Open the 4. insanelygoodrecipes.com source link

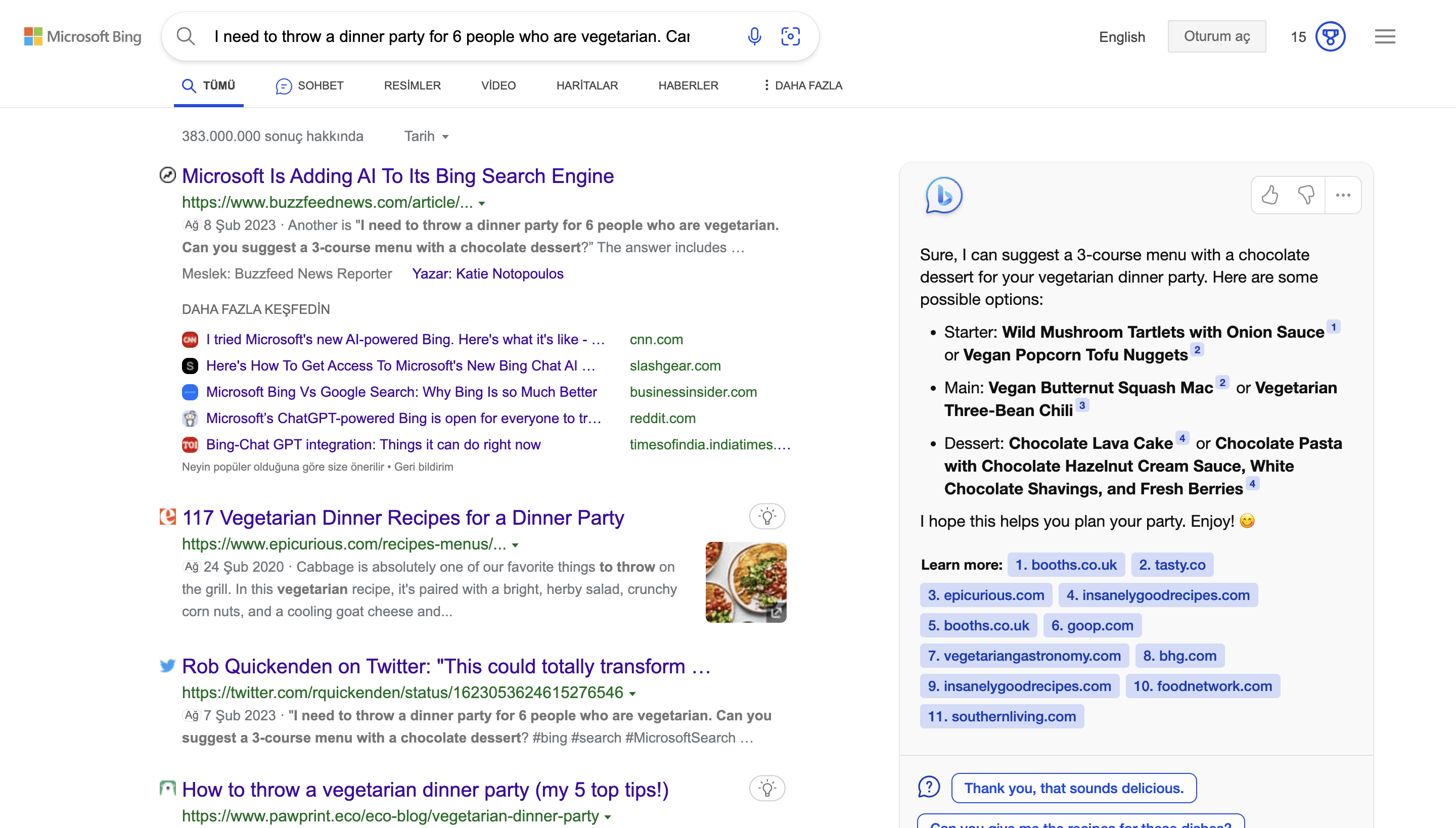[x=1157, y=595]
